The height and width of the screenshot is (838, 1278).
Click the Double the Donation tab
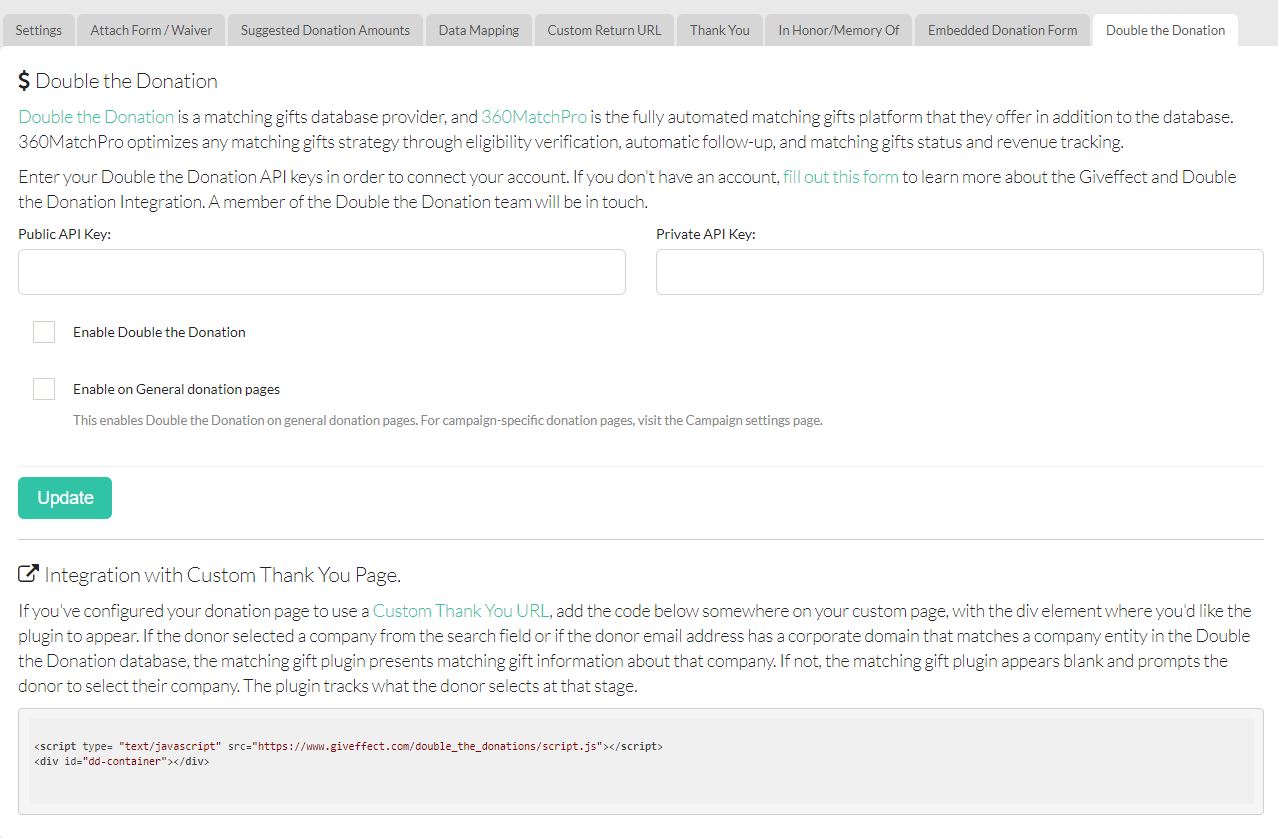pyautogui.click(x=1165, y=30)
